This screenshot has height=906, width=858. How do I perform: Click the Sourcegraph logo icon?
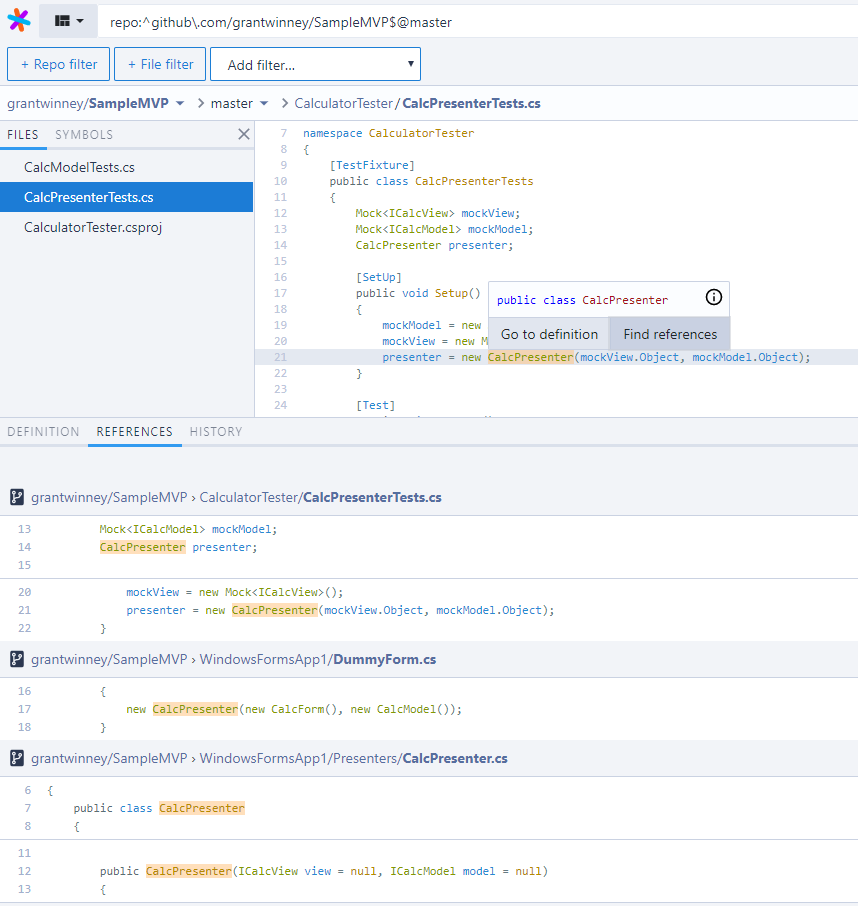pyautogui.click(x=19, y=20)
